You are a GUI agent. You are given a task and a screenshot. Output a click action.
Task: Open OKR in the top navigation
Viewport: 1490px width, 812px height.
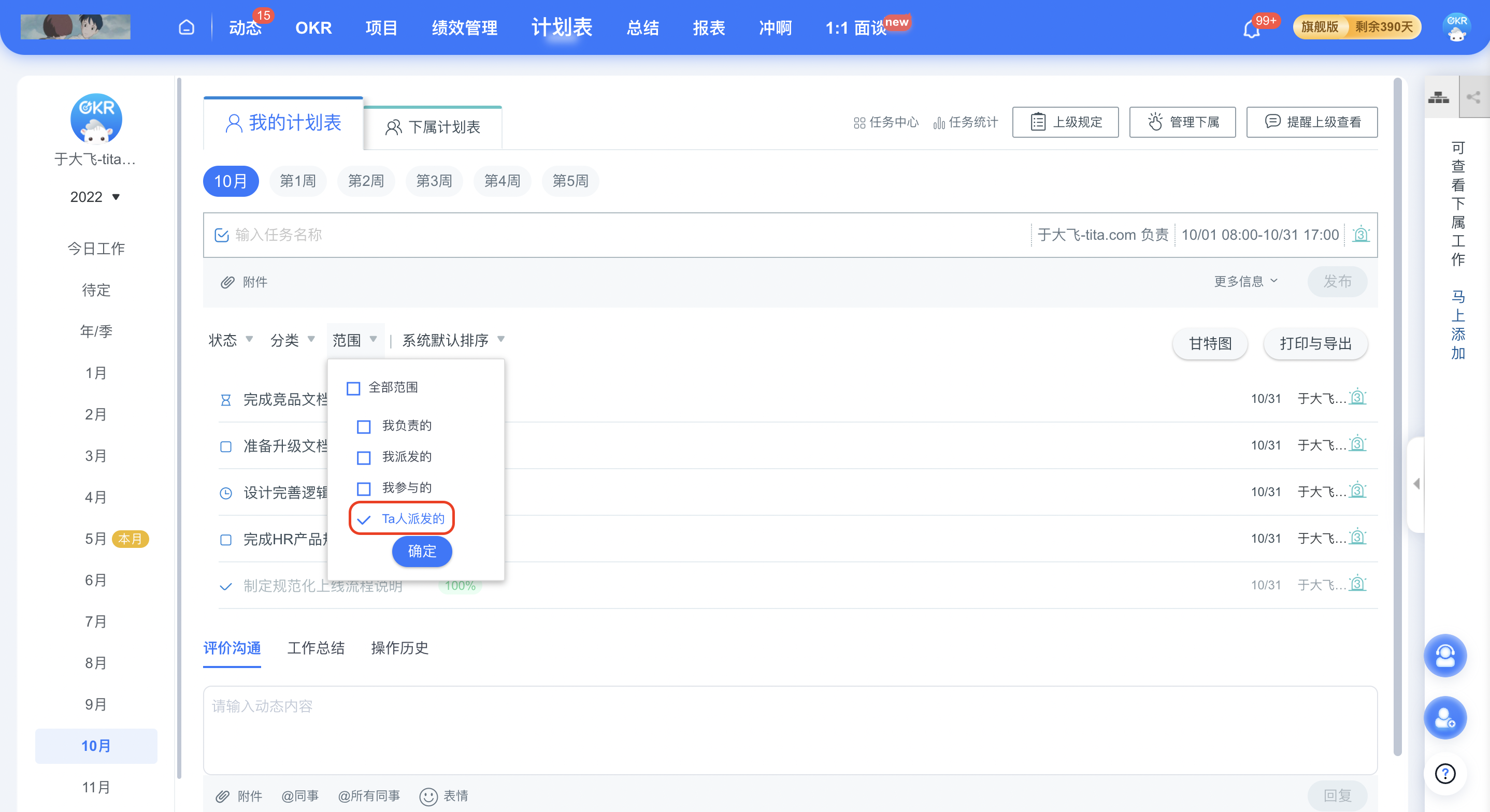[x=313, y=27]
